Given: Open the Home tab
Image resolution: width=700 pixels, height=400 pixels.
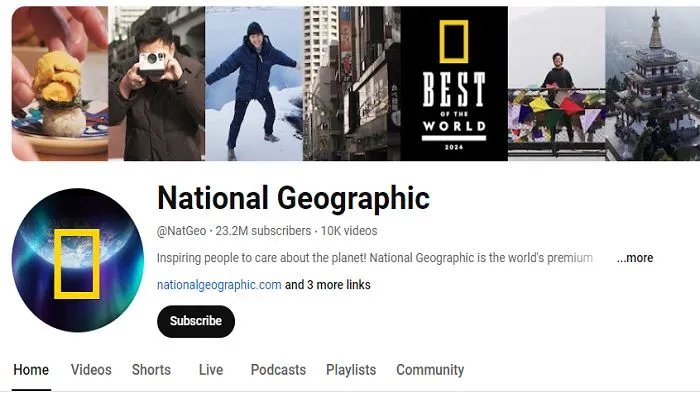Looking at the screenshot, I should pyautogui.click(x=31, y=370).
